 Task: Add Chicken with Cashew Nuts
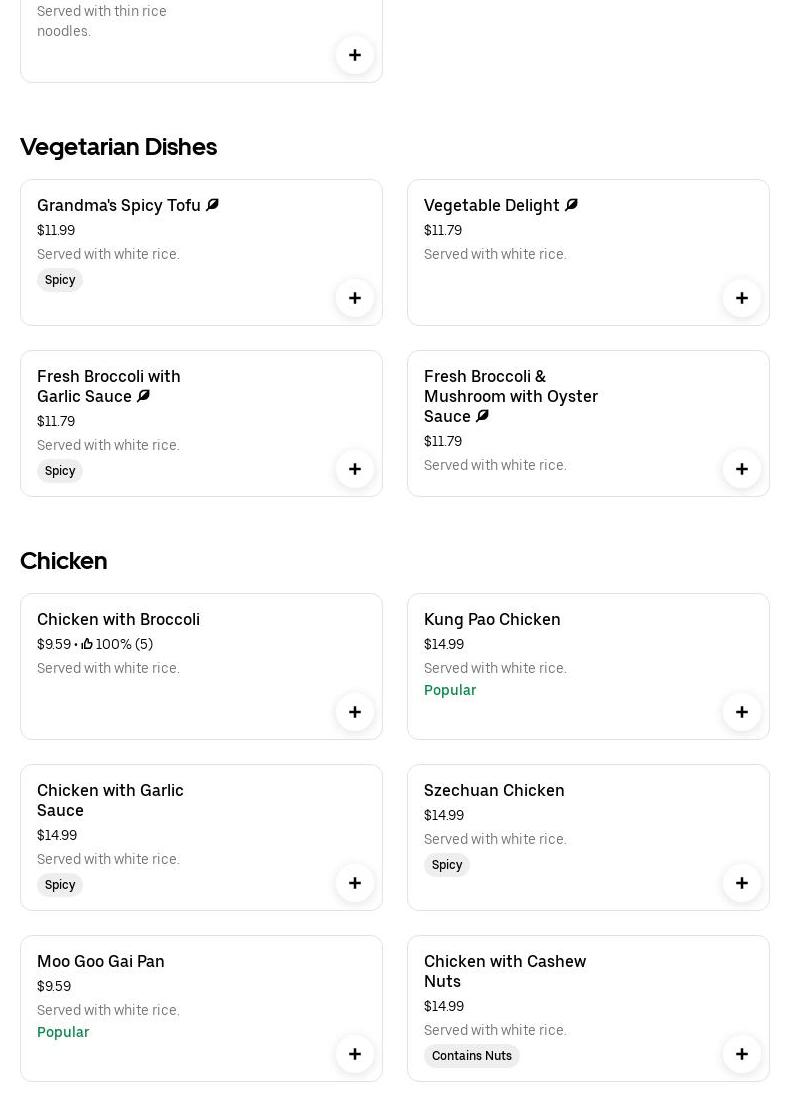point(742,1054)
